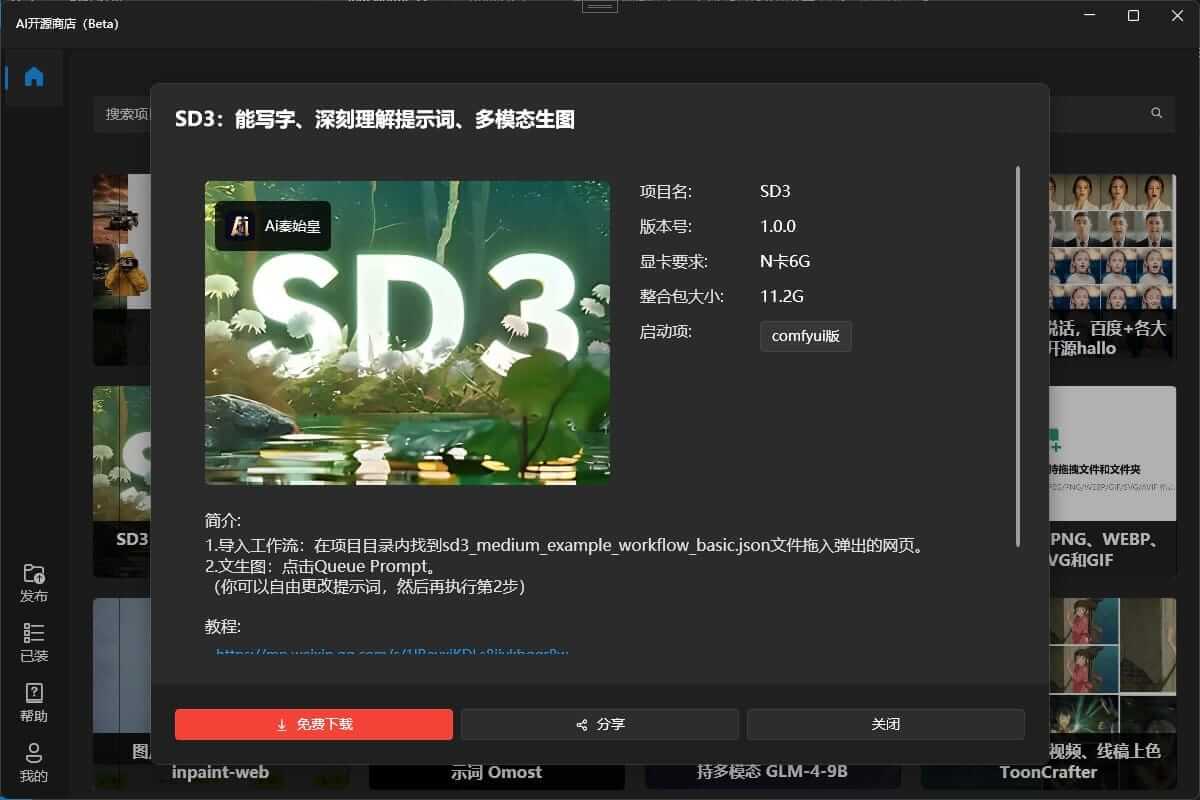This screenshot has width=1200, height=800.
Task: Click the 'PNG、WEBP、' card caption
Action: click(x=1106, y=540)
